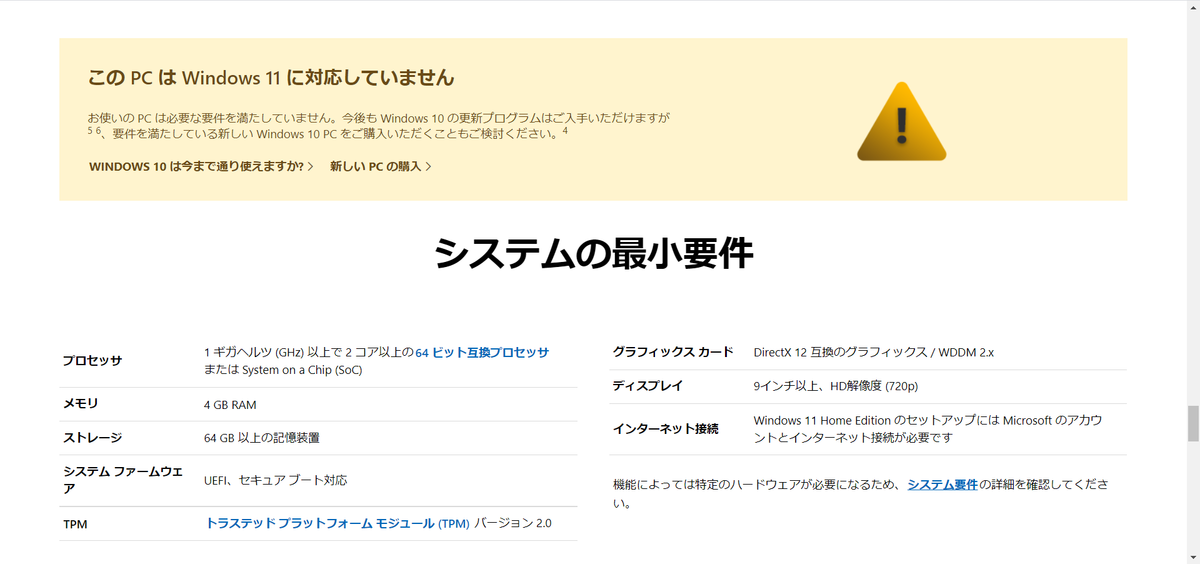Screen dimensions: 1200x564
Task: Click the 'UEFI、セキュア ブート対応' value
Action: pyautogui.click(x=276, y=480)
